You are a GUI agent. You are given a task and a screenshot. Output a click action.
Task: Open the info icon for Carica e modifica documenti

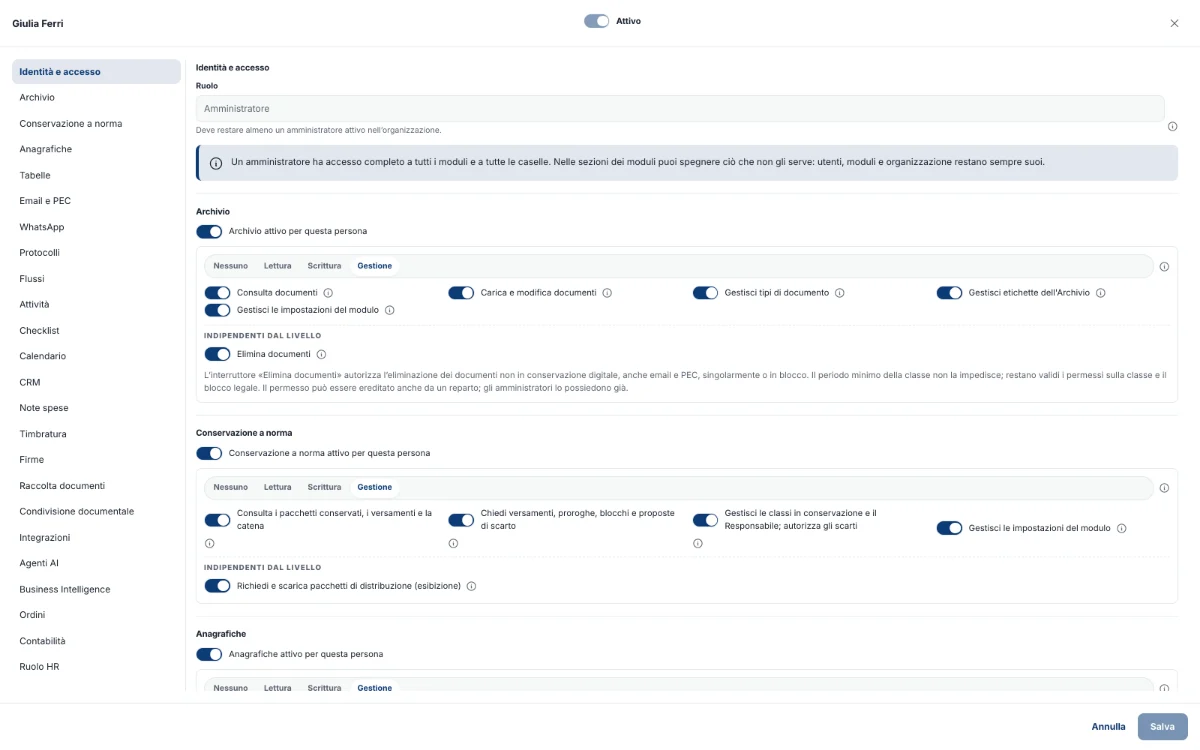point(607,293)
